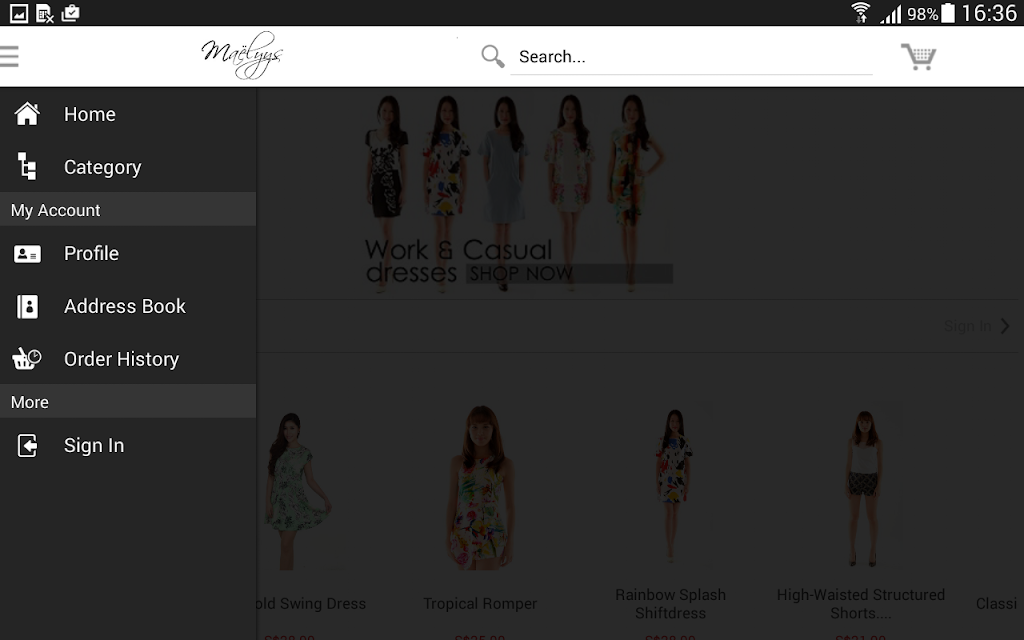The image size is (1024, 640).
Task: Tap the Category tree icon
Action: coord(27,167)
